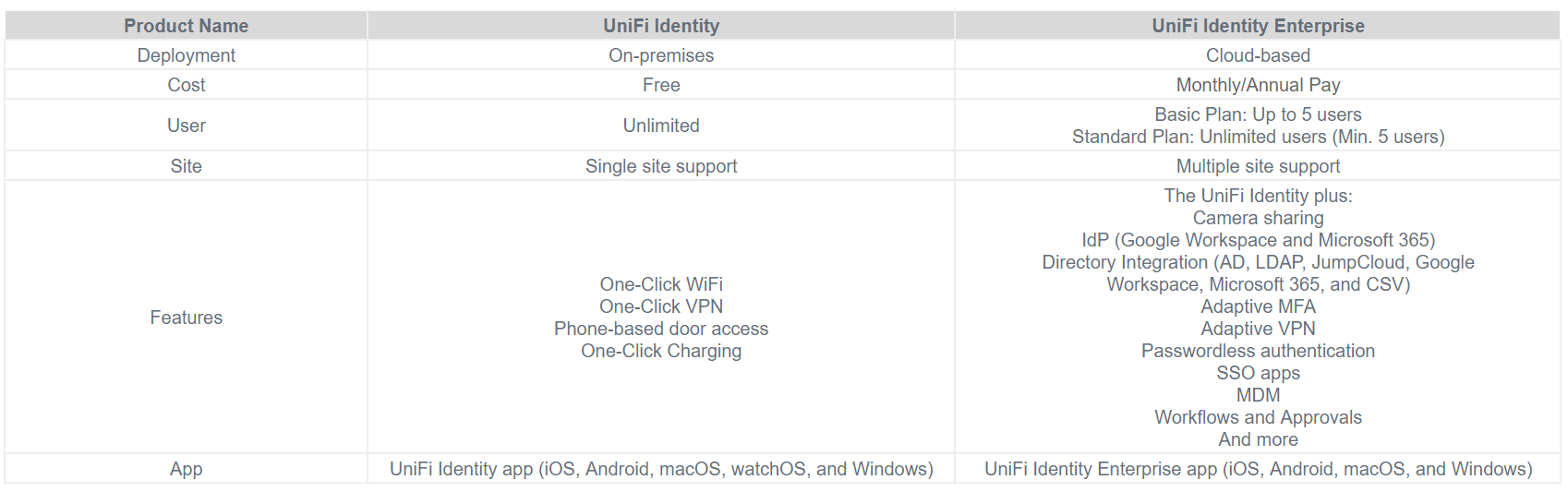Click the Phone-based door access text

pos(661,329)
